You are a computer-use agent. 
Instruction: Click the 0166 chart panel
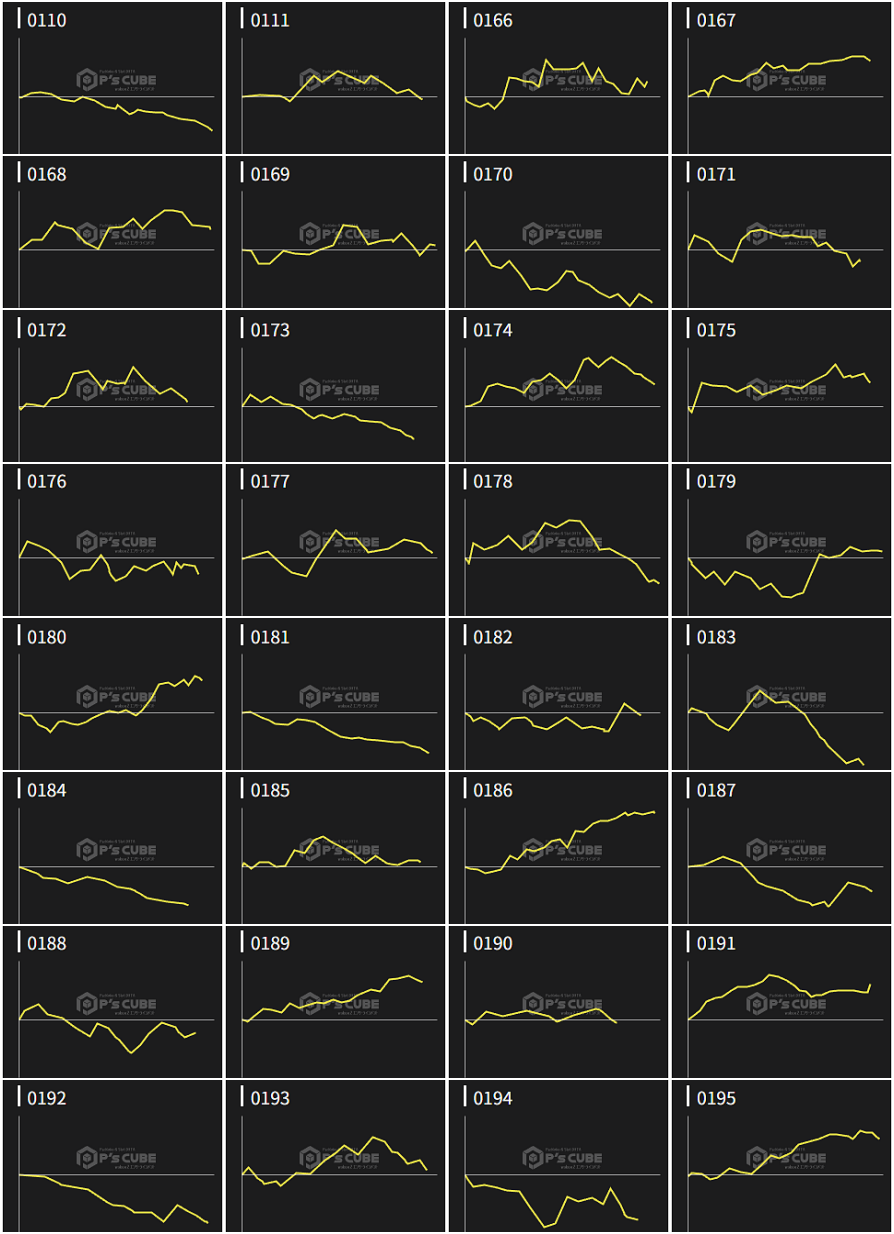558,78
